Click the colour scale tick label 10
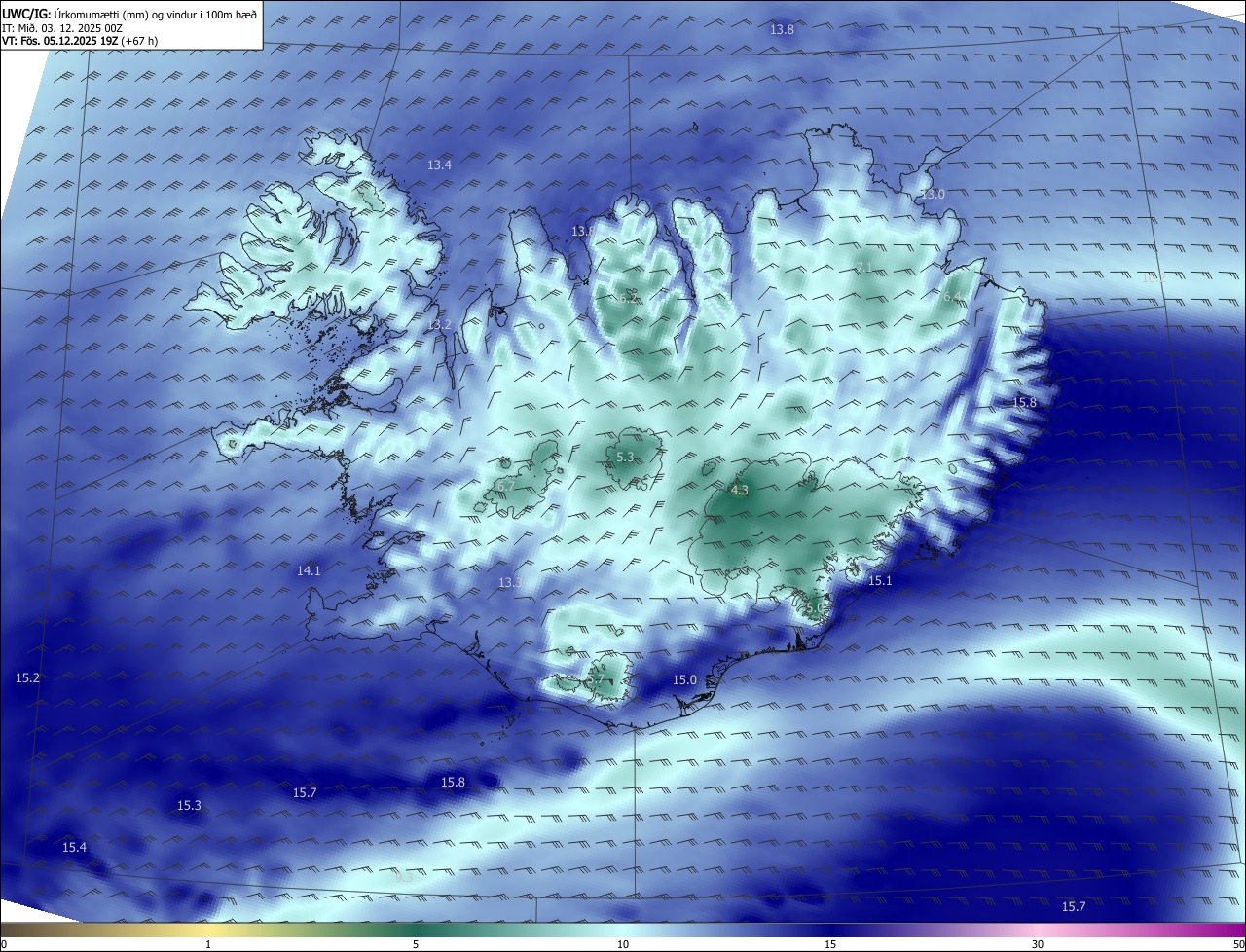1246x952 pixels. click(623, 944)
